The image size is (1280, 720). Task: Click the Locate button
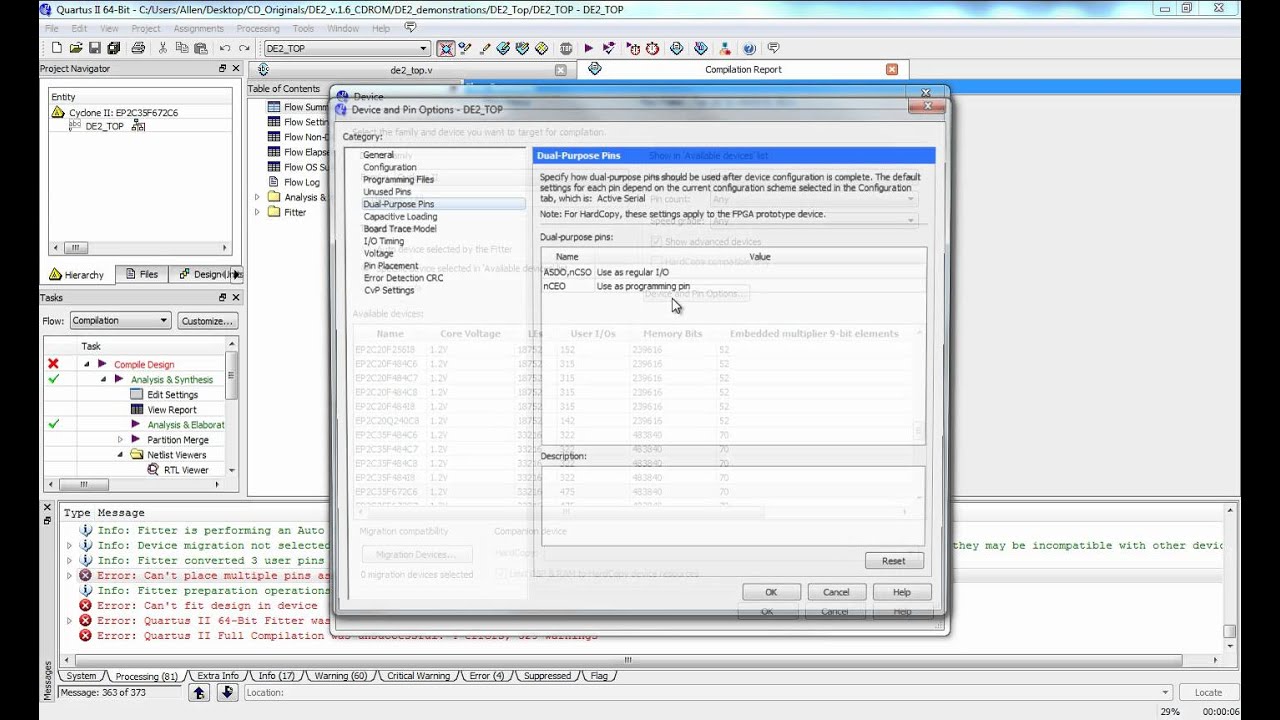(x=1208, y=692)
